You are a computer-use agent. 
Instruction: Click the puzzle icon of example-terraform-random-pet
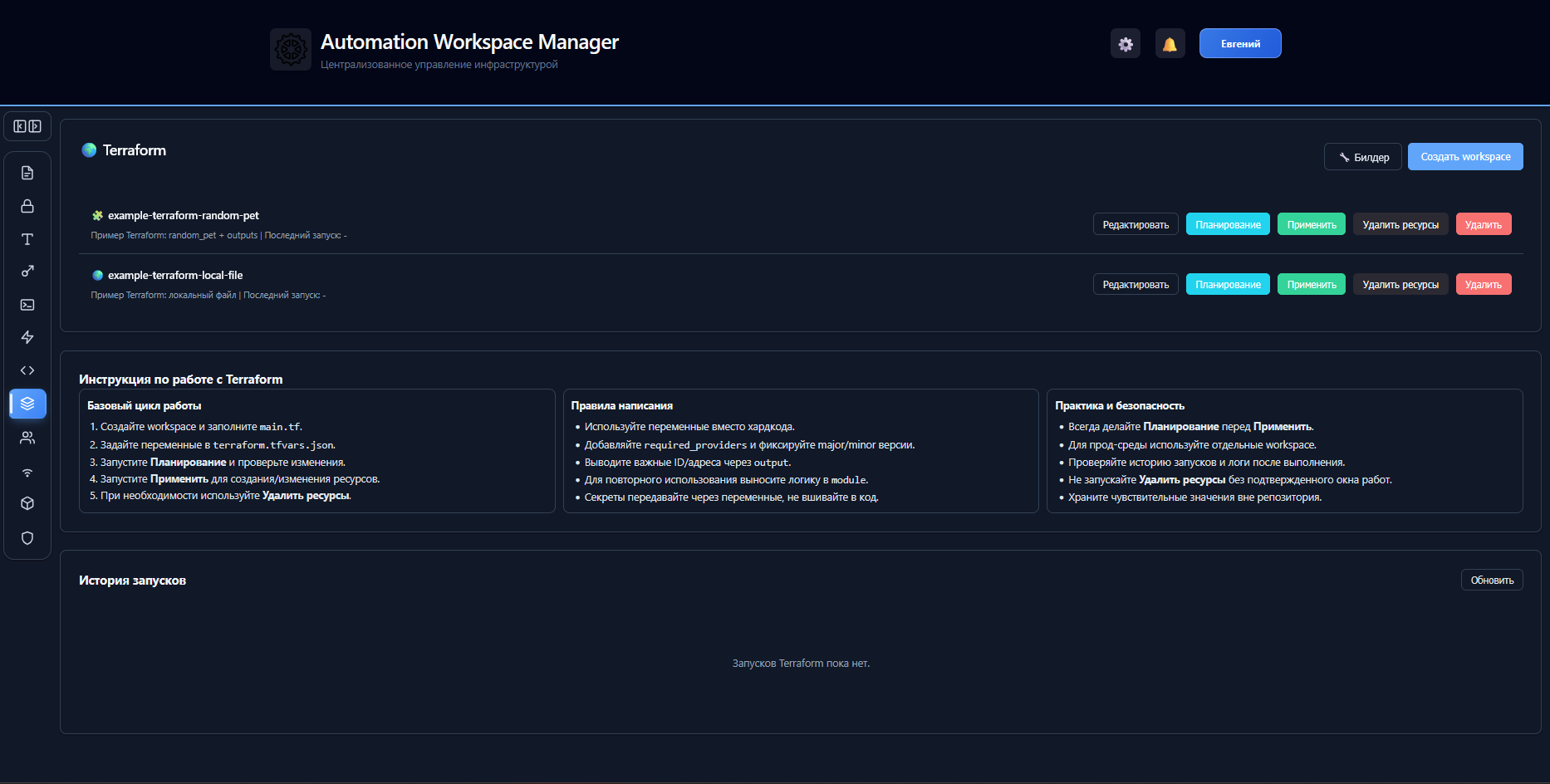pos(97,216)
